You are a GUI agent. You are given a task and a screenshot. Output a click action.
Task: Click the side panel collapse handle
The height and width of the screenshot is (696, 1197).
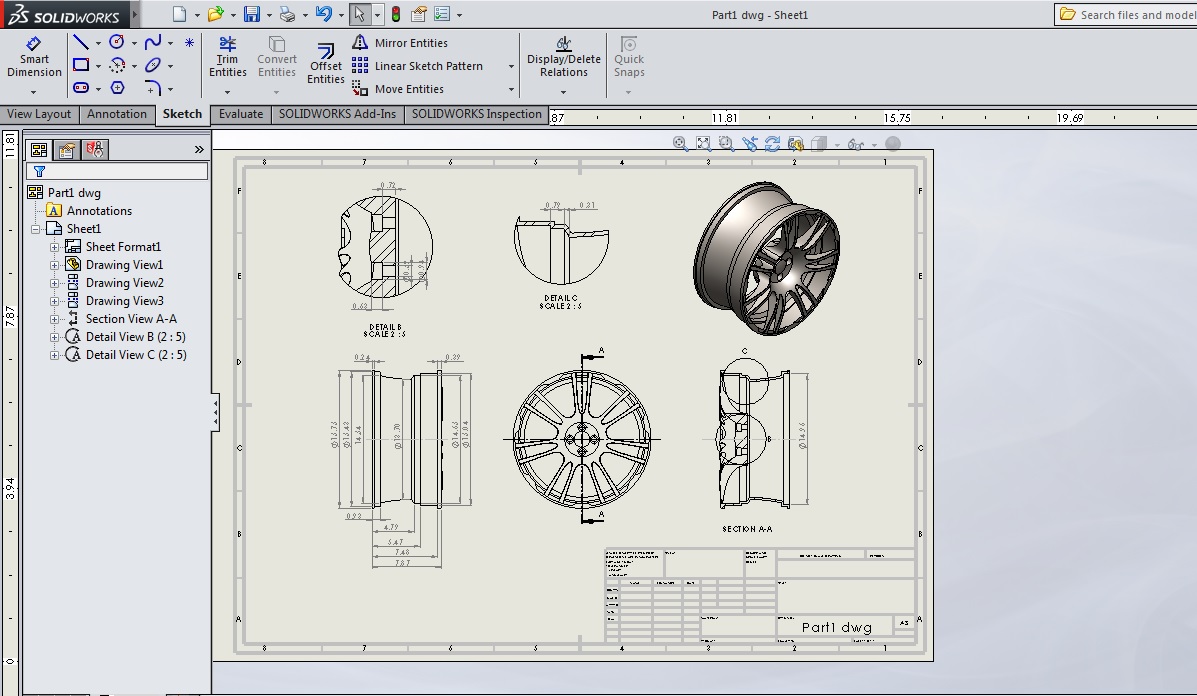point(215,413)
